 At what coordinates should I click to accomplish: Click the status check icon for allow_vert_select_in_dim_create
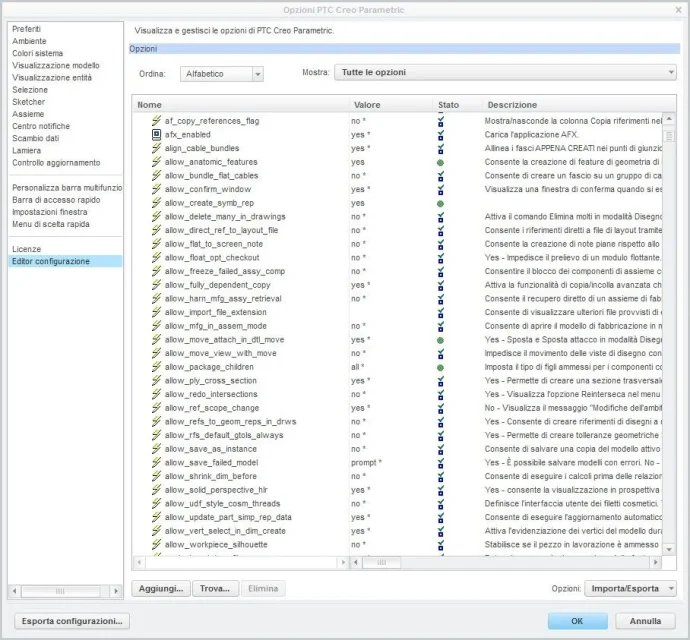click(x=440, y=531)
